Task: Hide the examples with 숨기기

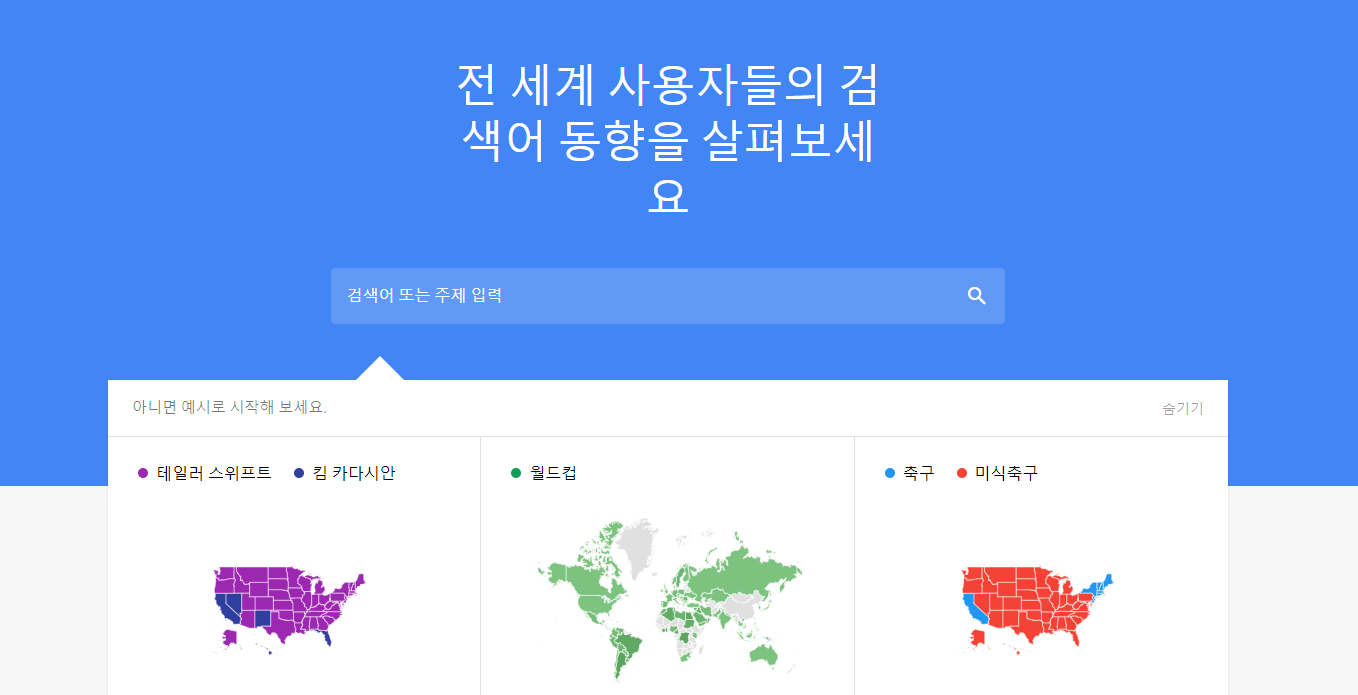Action: pos(1182,408)
